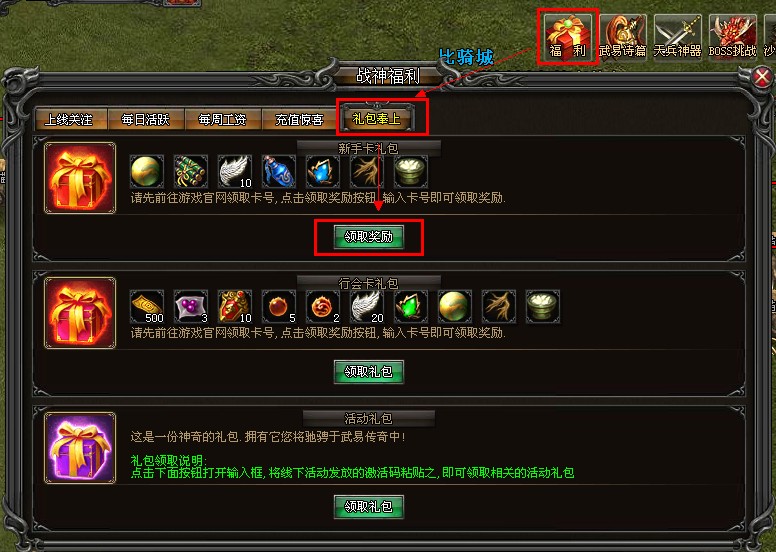Open the 天兵神器 crossed swords icon
776x552 pixels.
point(678,37)
